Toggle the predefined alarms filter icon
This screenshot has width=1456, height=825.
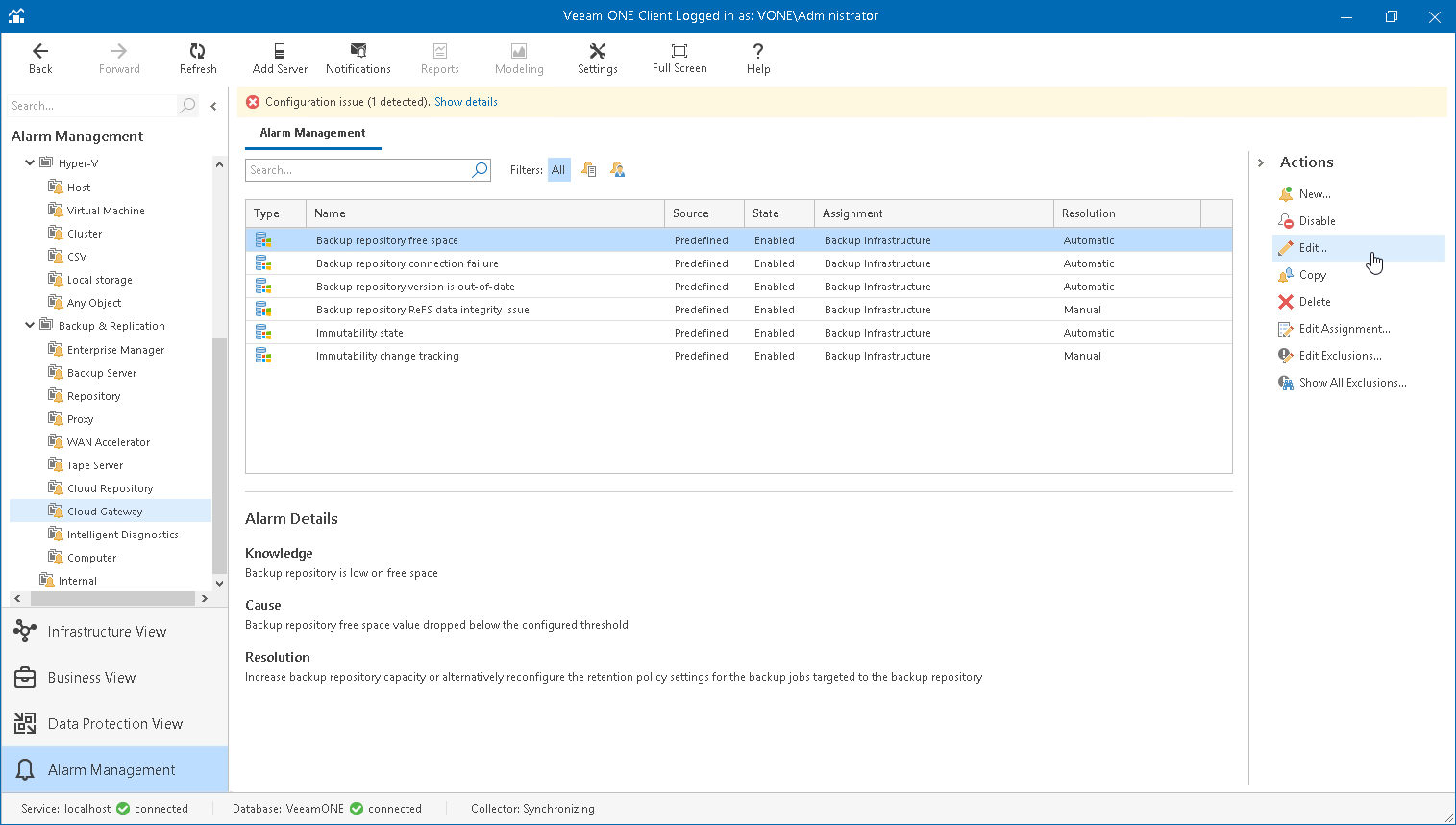coord(589,170)
